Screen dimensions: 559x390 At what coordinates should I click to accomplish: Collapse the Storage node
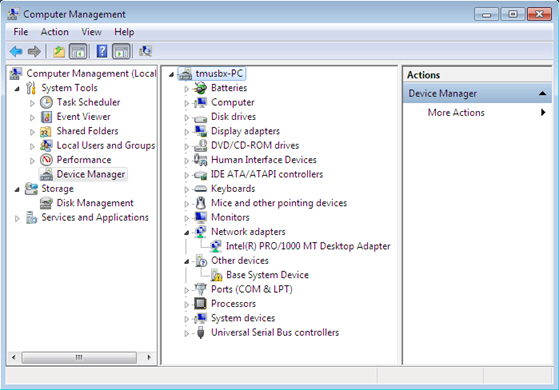click(x=17, y=189)
